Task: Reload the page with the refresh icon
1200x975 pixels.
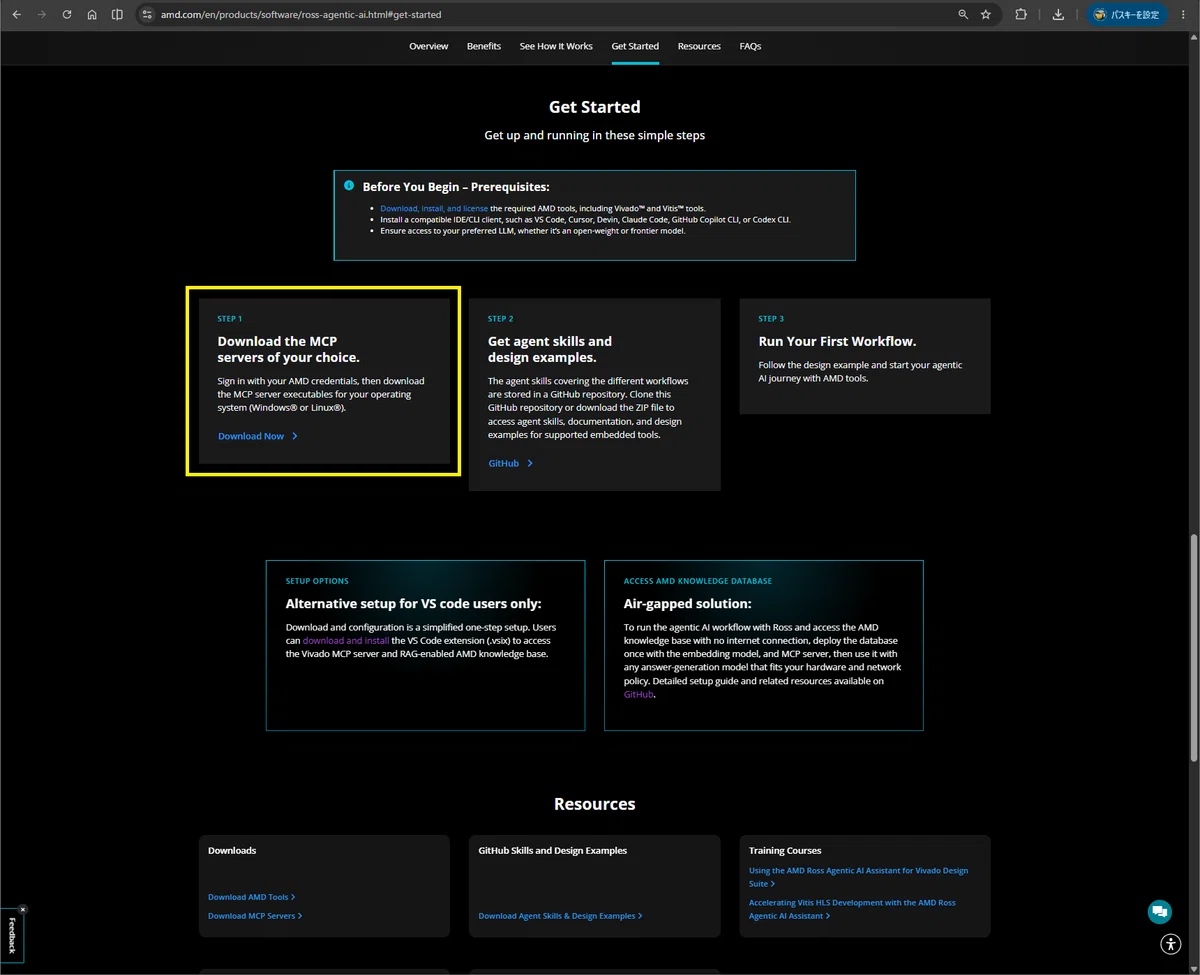Action: [x=67, y=15]
